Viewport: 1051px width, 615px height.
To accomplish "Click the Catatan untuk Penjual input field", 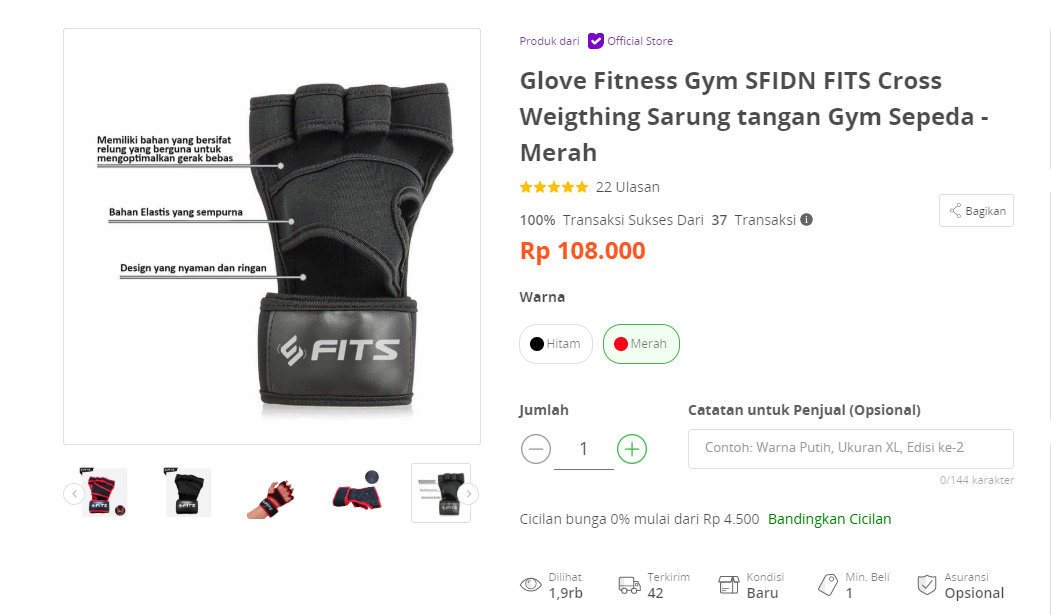I will tap(851, 448).
